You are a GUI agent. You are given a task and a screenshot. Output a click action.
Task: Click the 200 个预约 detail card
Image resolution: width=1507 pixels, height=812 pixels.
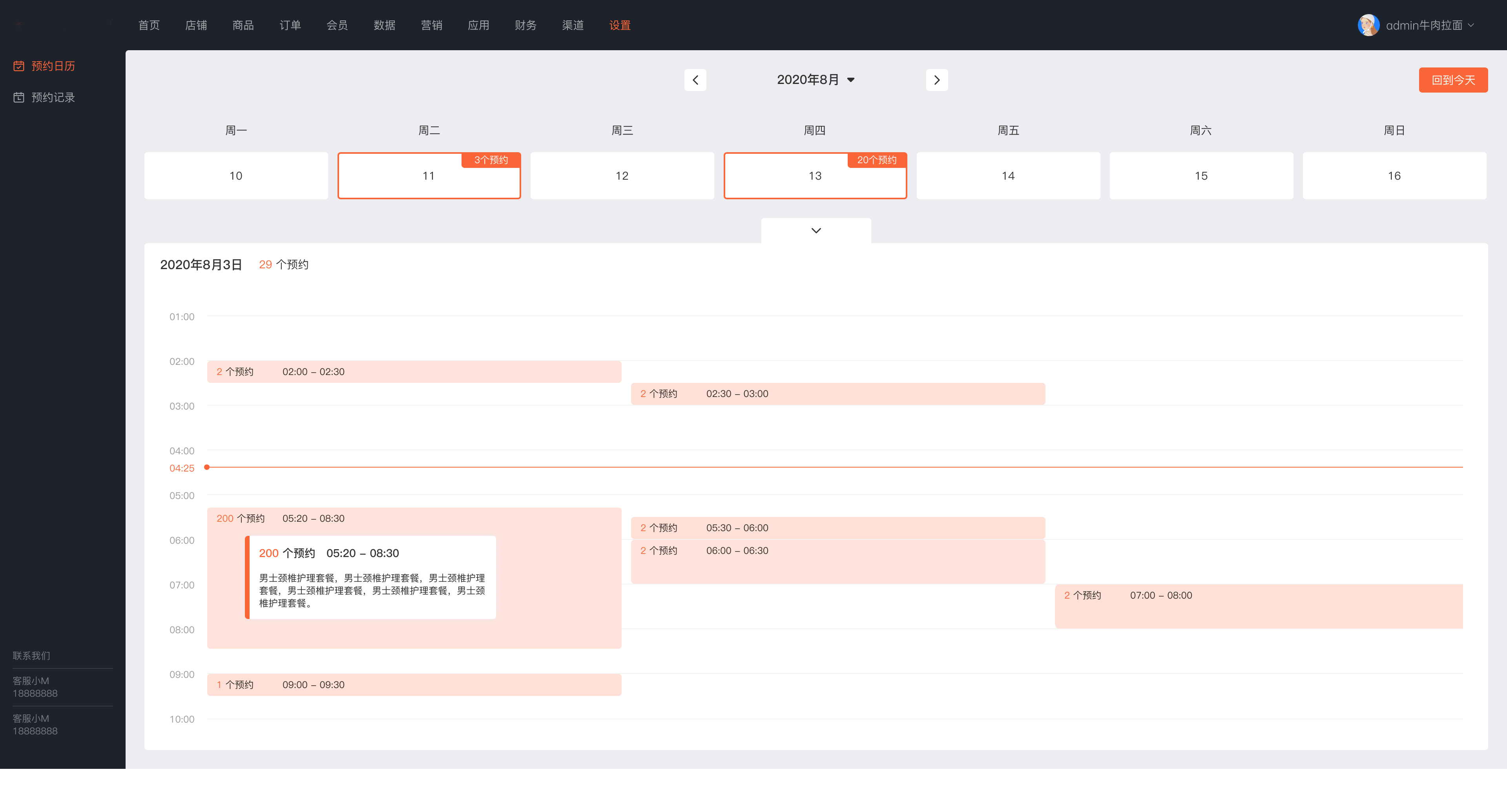pos(371,577)
